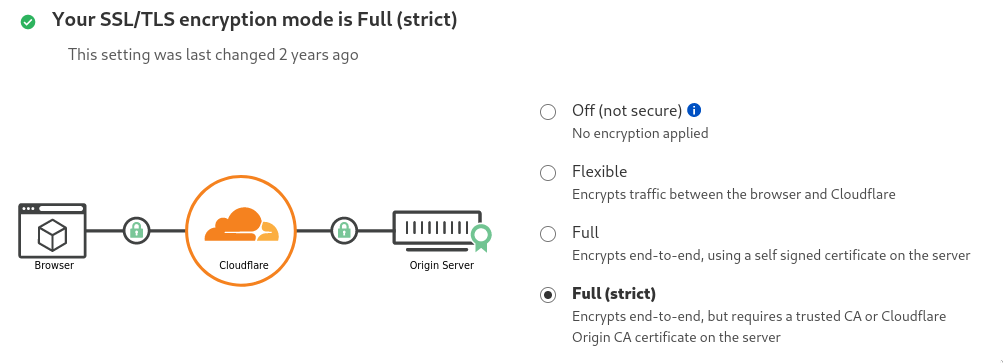This screenshot has height=363, width=1003.
Task: Click the Cloudflare caption in the diagram
Action: tap(244, 265)
